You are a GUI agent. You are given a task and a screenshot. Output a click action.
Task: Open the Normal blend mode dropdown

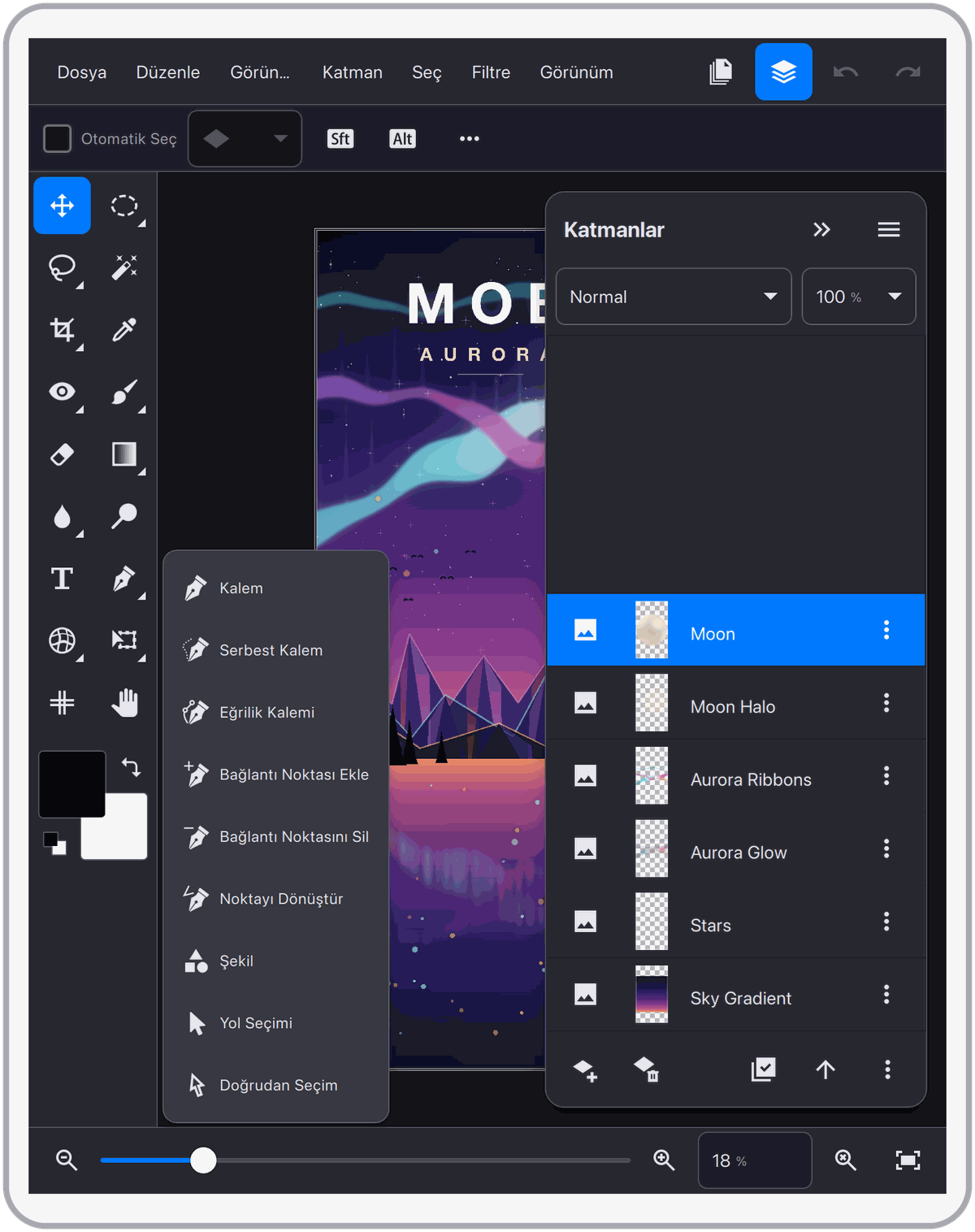[x=674, y=297]
